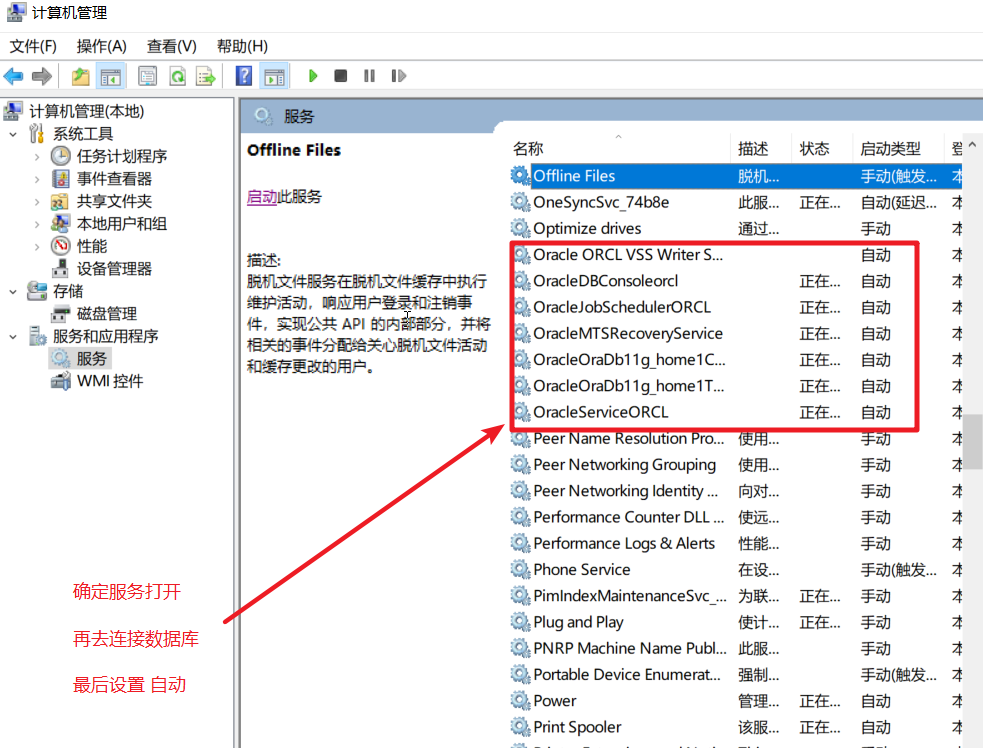The image size is (983, 748).
Task: Click the Export List toolbar icon
Action: pyautogui.click(x=206, y=76)
